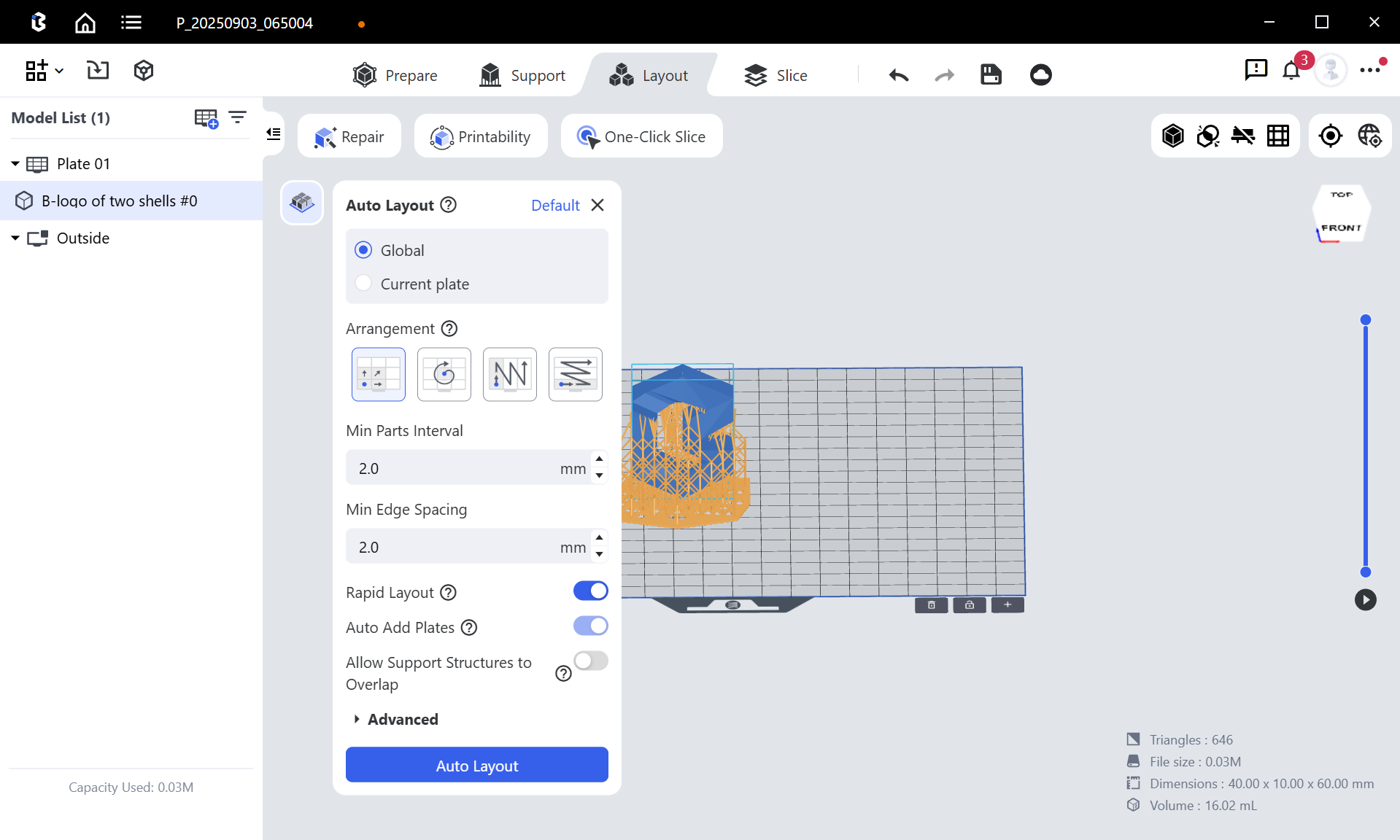Open the notifications bell
The height and width of the screenshot is (840, 1400).
pyautogui.click(x=1291, y=71)
